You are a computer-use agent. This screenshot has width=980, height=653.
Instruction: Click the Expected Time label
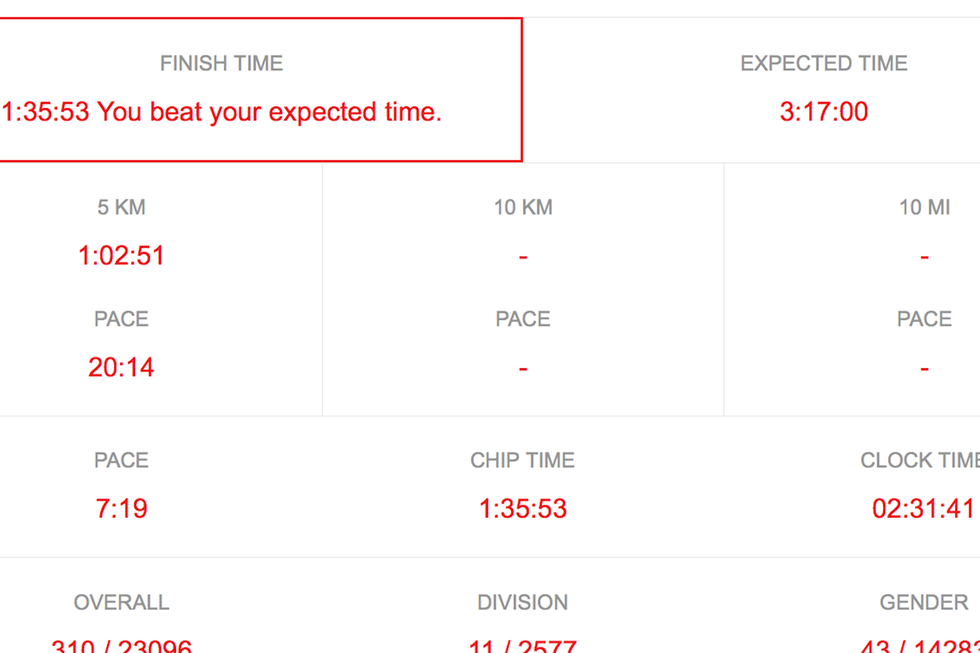pos(824,63)
